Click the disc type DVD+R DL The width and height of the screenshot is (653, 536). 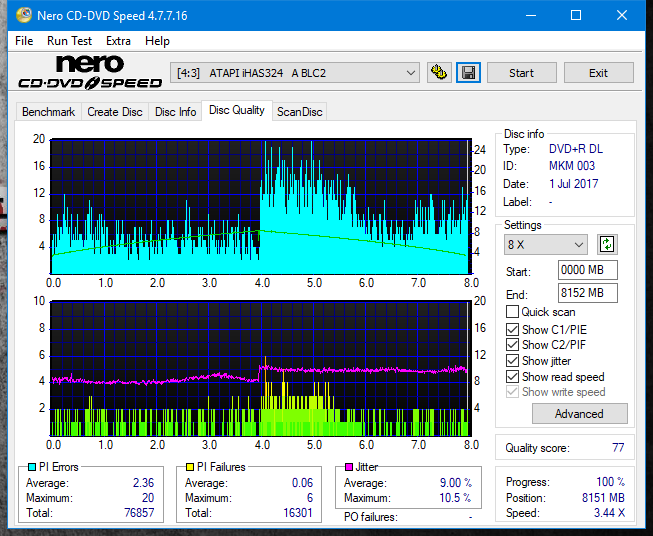[x=576, y=149]
